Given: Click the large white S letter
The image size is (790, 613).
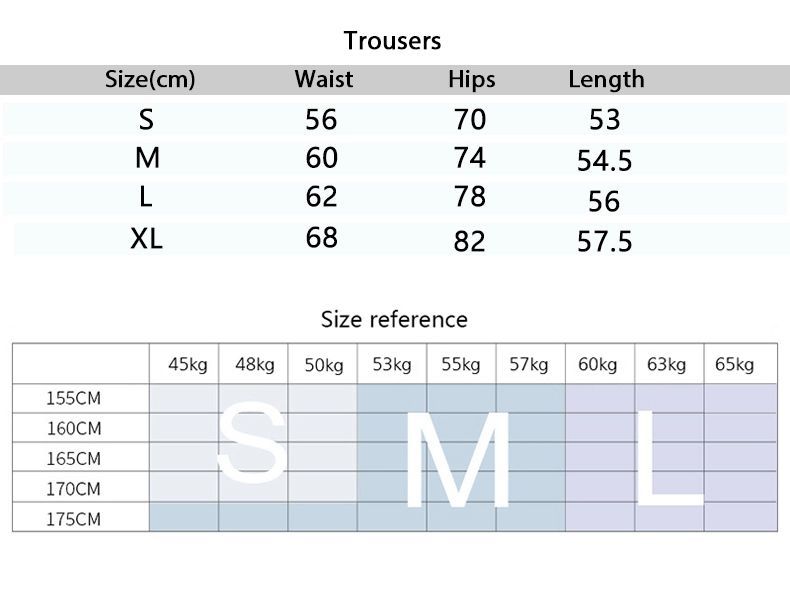Looking at the screenshot, I should [x=251, y=443].
